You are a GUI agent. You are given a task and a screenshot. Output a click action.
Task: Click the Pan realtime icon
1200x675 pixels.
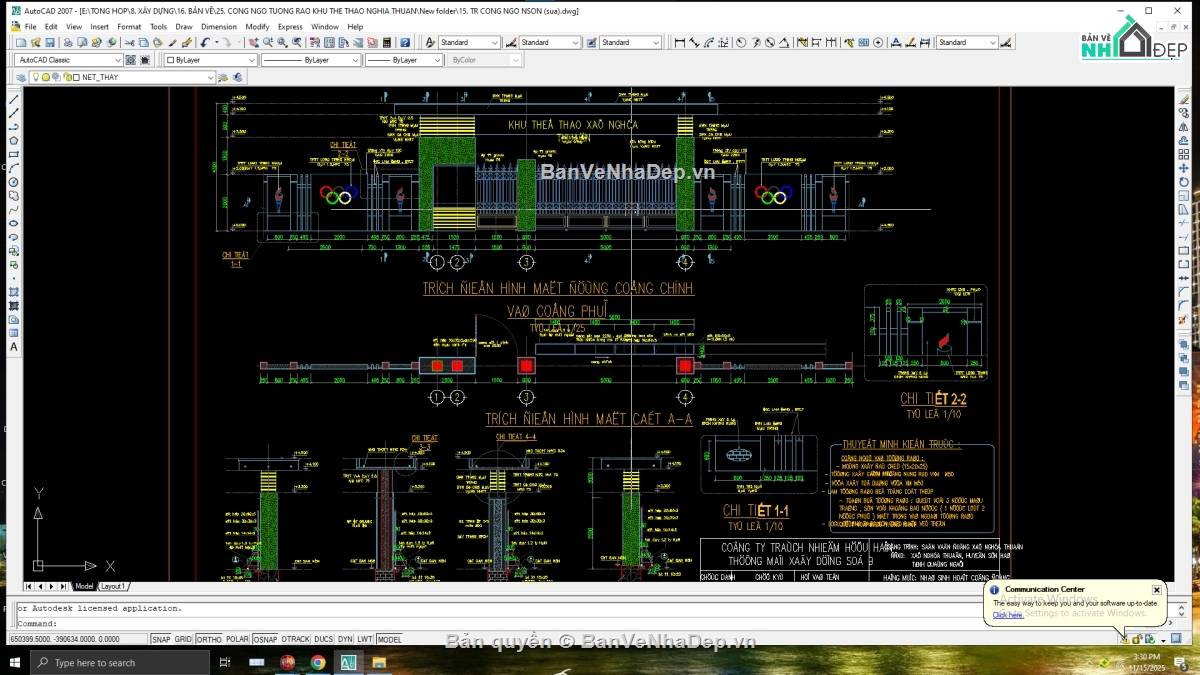tap(253, 42)
